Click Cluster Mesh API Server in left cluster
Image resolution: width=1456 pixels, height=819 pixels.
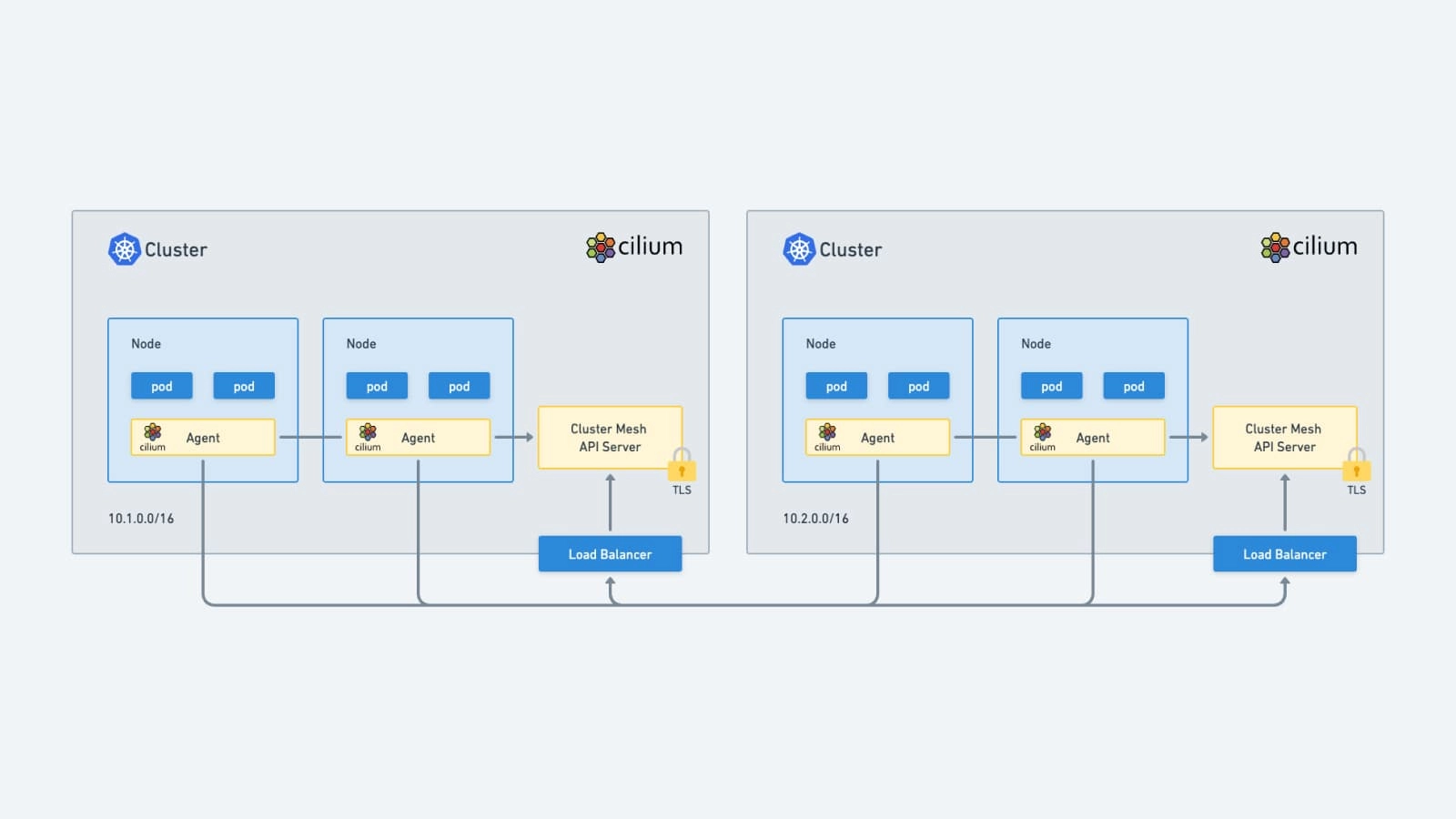coord(610,438)
